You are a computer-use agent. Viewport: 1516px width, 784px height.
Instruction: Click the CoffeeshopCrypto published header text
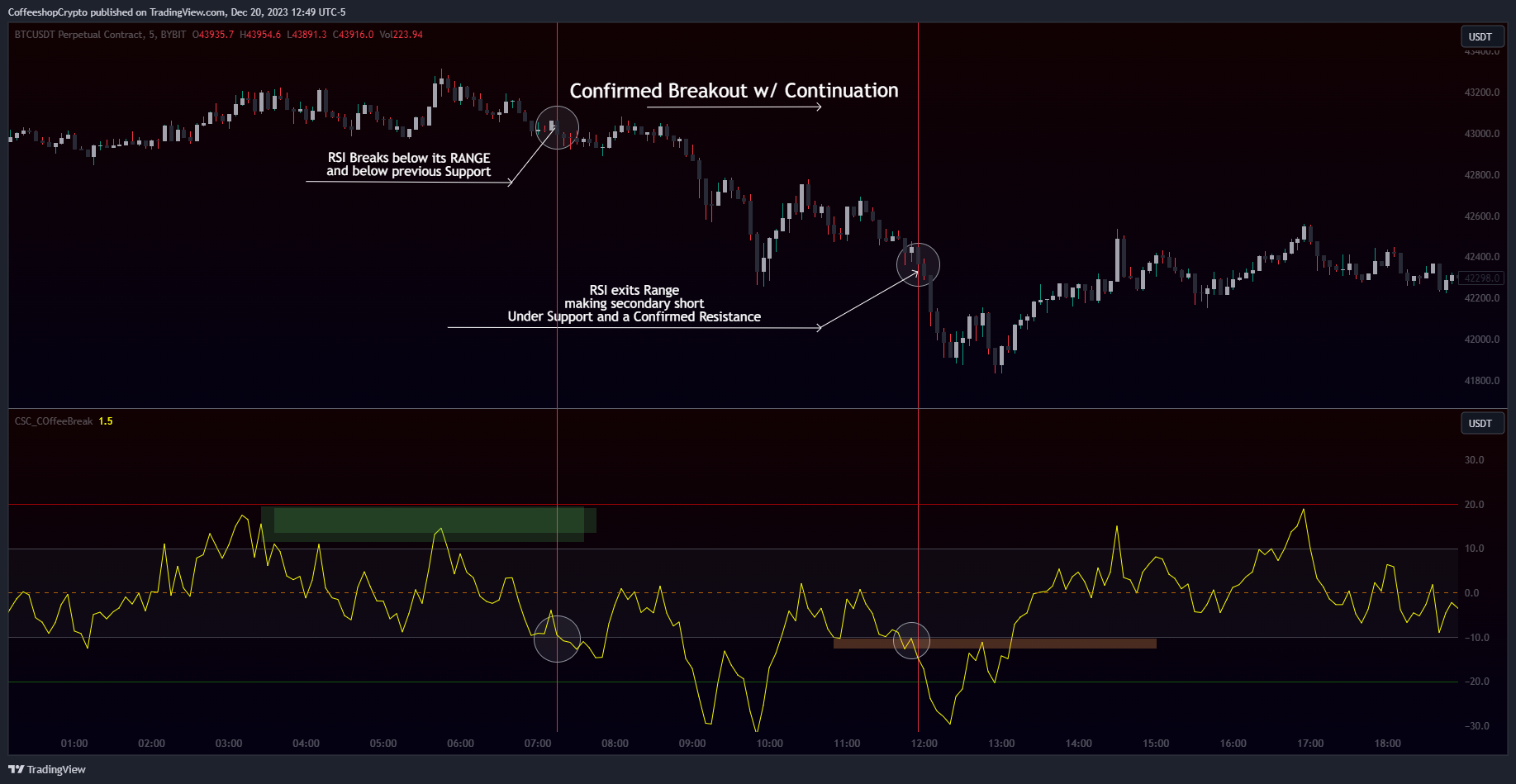tap(177, 12)
